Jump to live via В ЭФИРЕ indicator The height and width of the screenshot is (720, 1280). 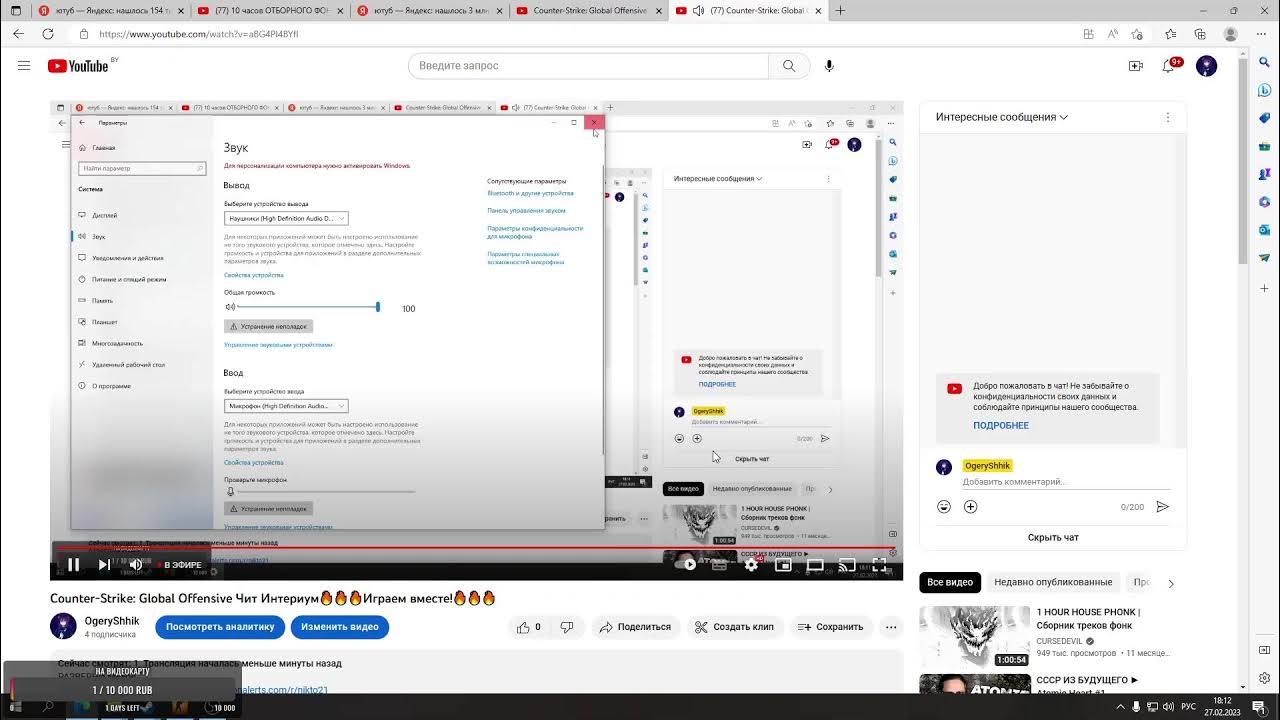(180, 565)
